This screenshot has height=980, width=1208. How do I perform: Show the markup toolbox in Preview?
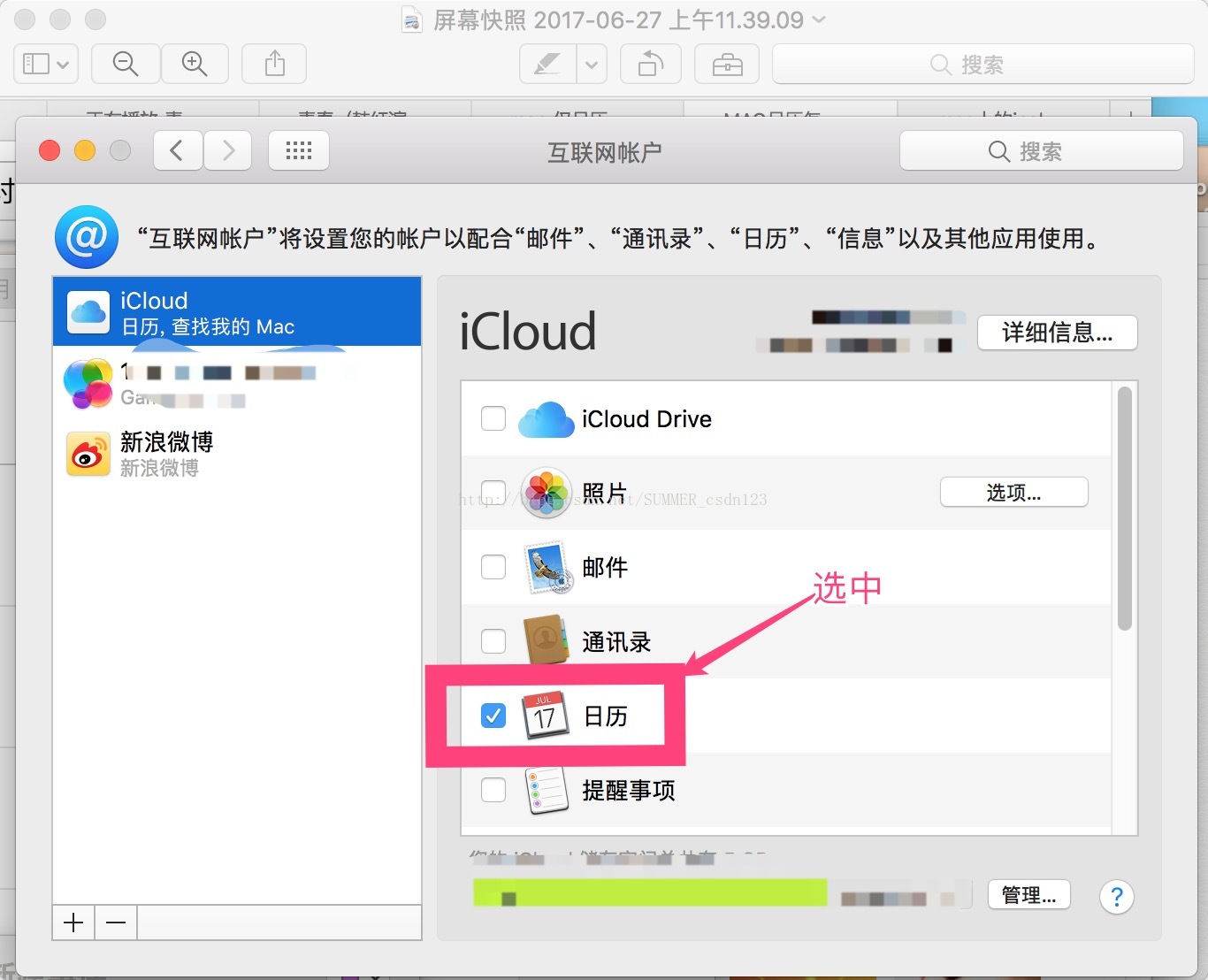728,64
